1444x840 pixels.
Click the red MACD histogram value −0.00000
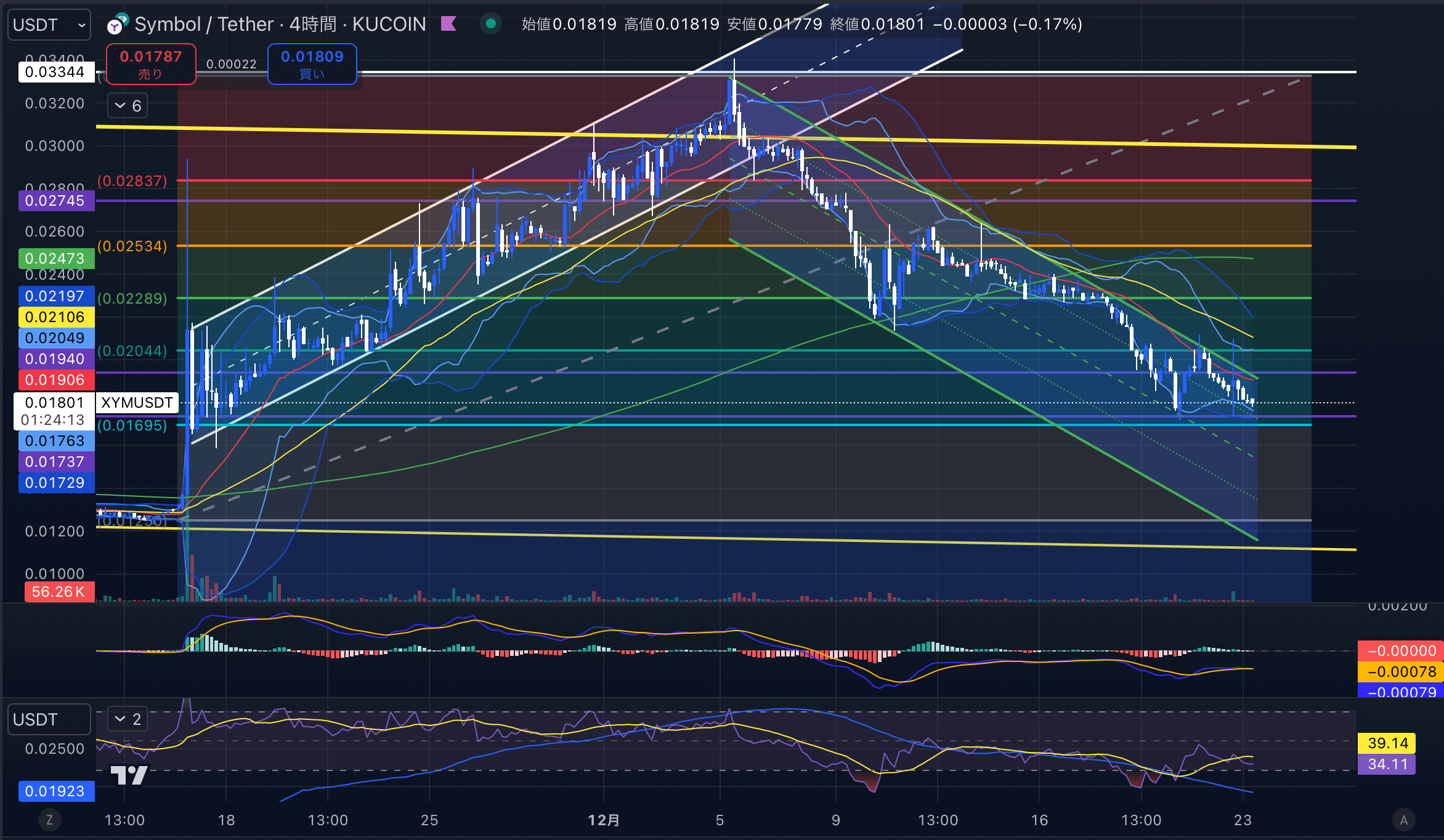coord(1401,651)
